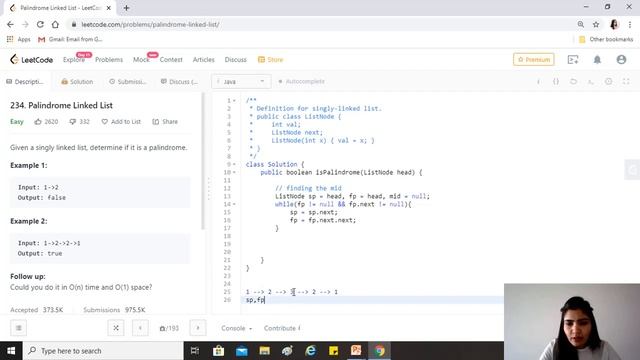Open Problems page
The image size is (640, 360).
click(x=109, y=60)
